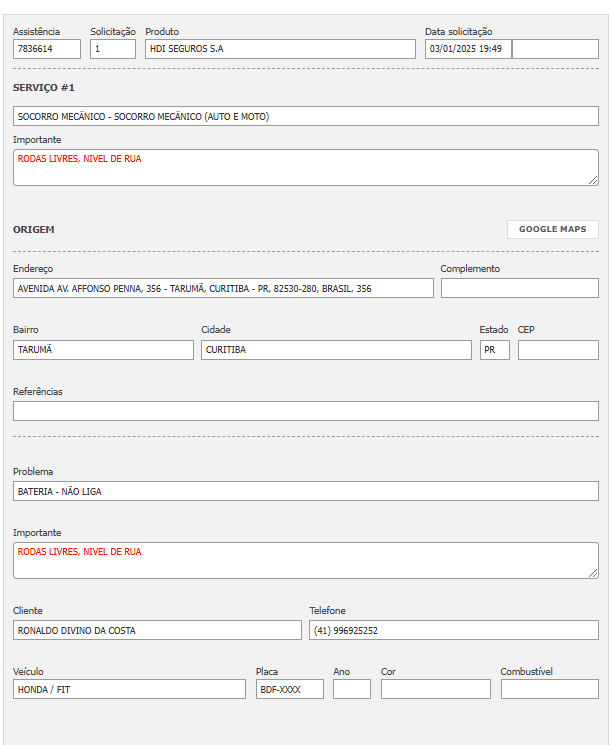Viewport: 614px width, 745px height.
Task: Grab the first Importante textarea resize handle
Action: (593, 180)
